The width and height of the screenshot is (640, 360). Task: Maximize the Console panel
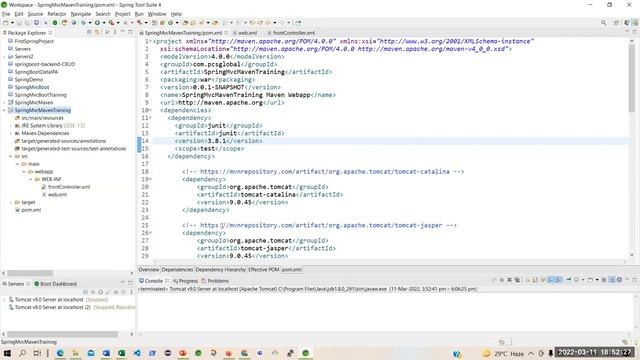(635, 280)
